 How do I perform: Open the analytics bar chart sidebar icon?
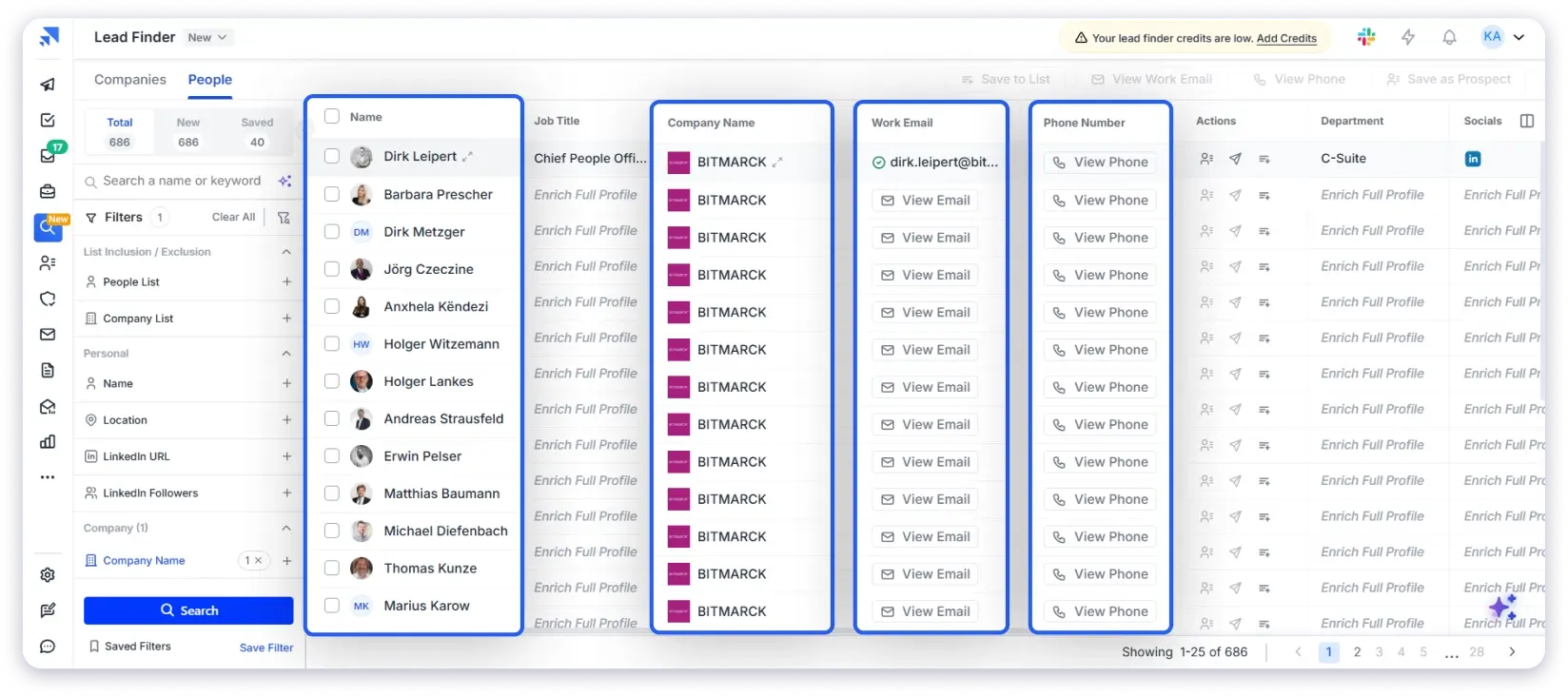click(48, 441)
